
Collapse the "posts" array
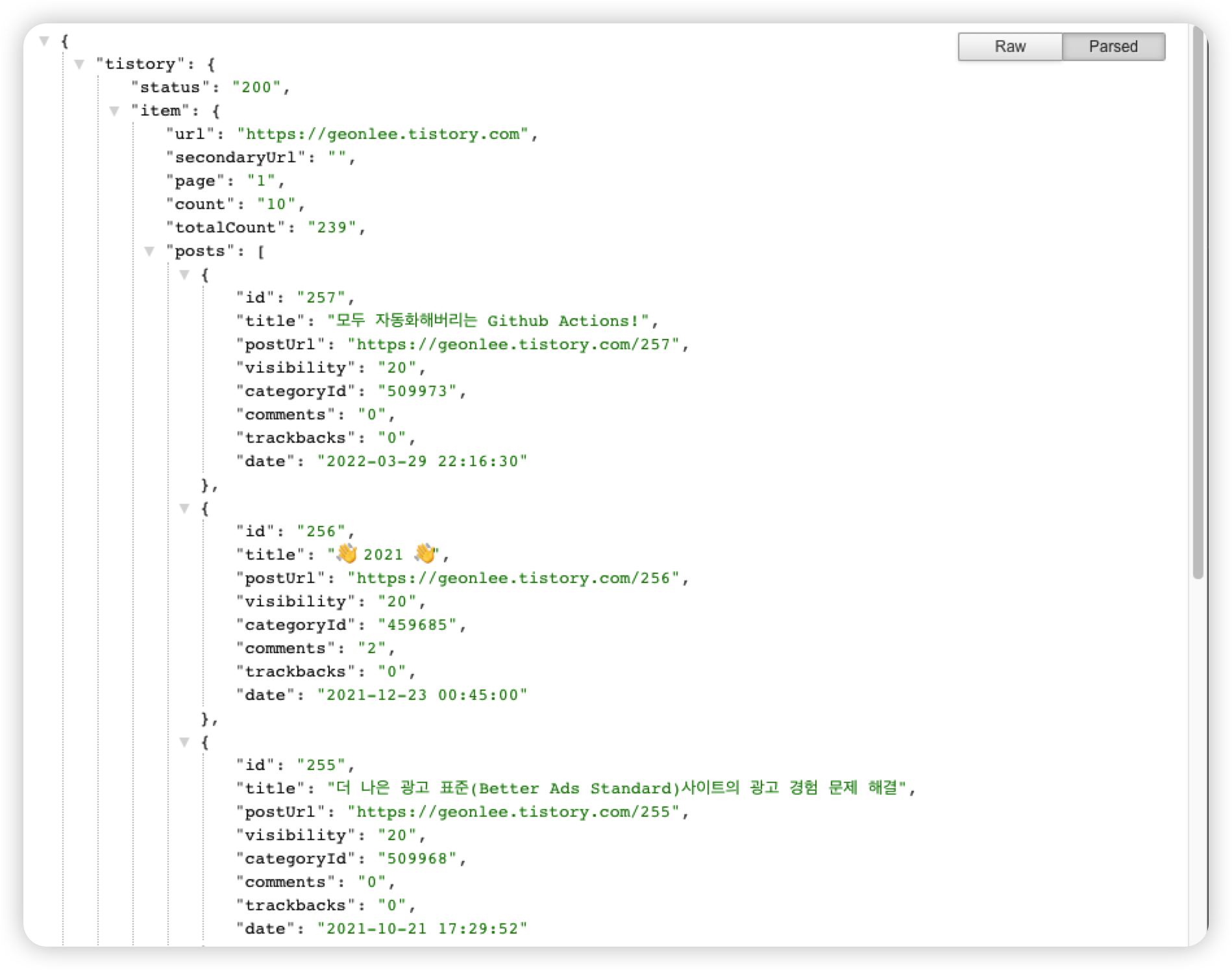(149, 251)
